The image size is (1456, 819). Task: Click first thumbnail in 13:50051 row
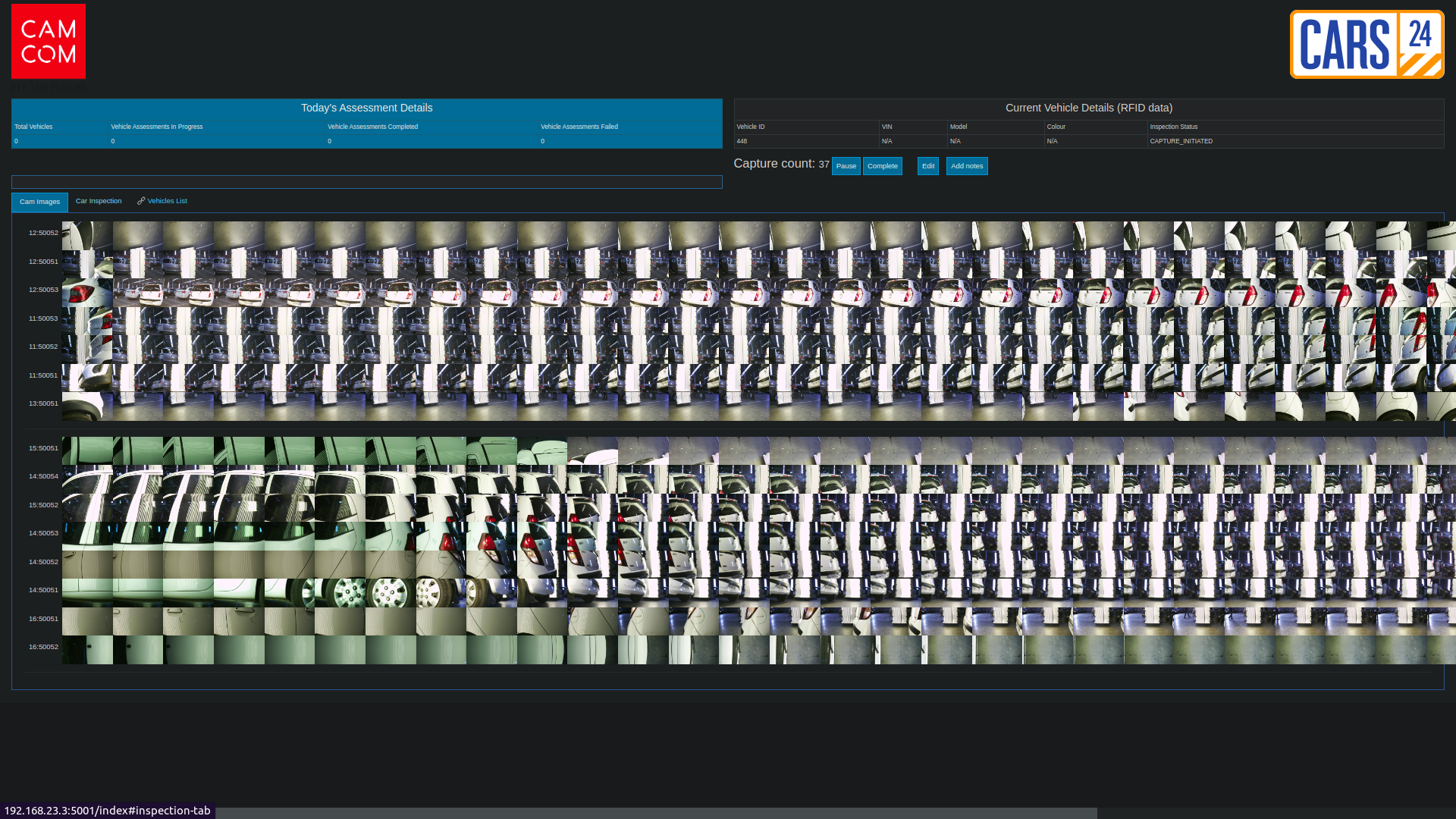pos(87,406)
